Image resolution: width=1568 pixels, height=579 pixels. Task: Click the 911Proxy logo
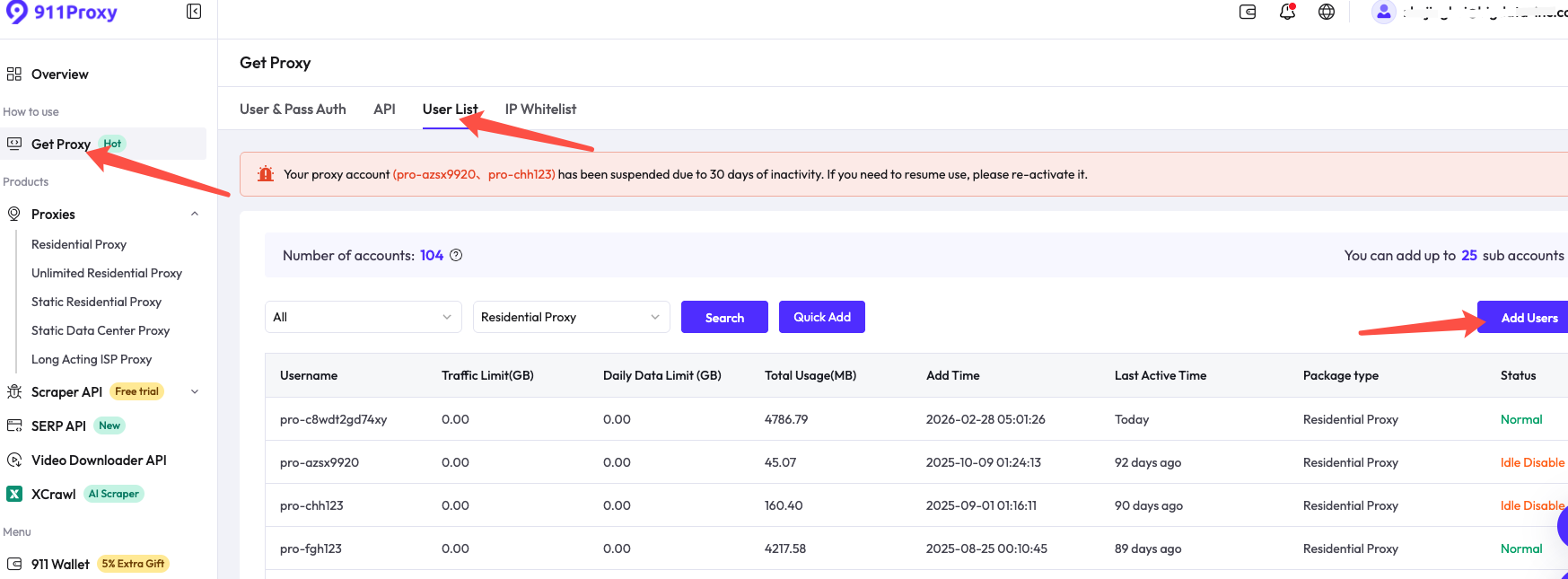(x=61, y=13)
